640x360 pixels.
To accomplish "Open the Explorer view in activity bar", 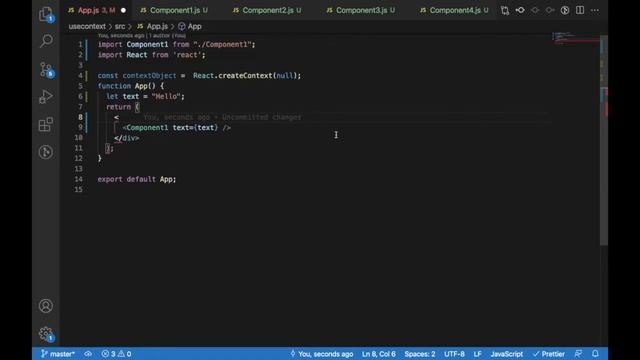I will tap(46, 14).
